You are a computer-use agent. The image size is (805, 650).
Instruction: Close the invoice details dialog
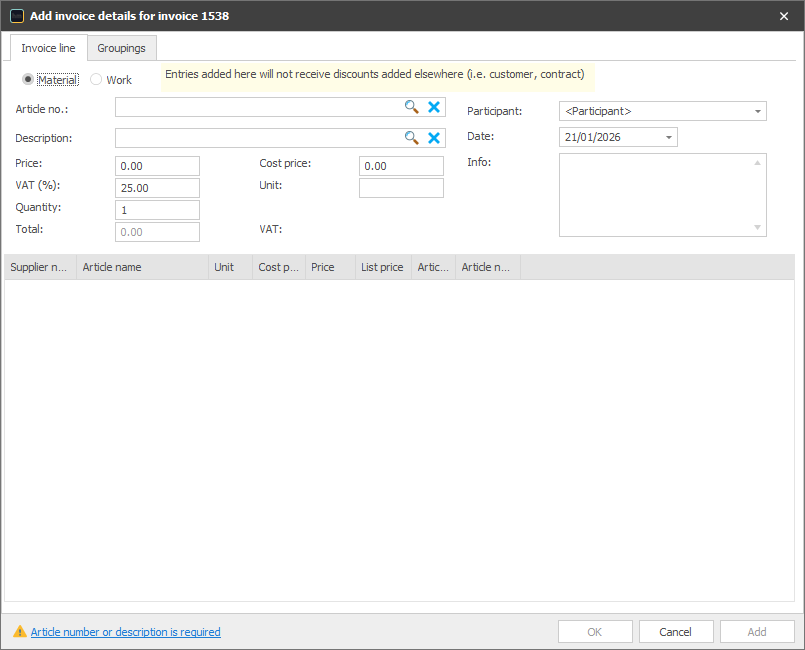784,16
